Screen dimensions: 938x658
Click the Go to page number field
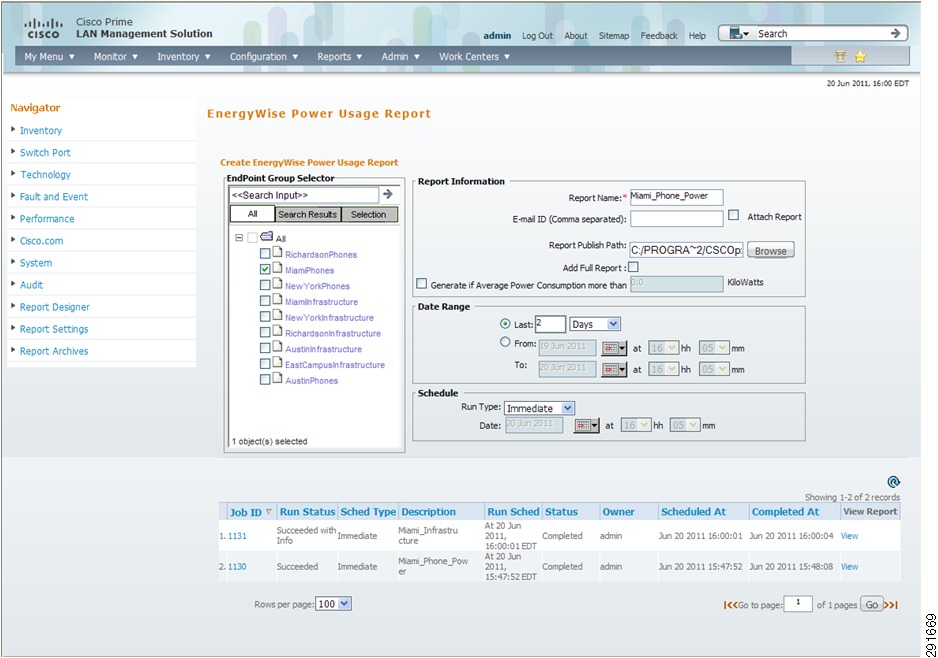click(x=798, y=604)
